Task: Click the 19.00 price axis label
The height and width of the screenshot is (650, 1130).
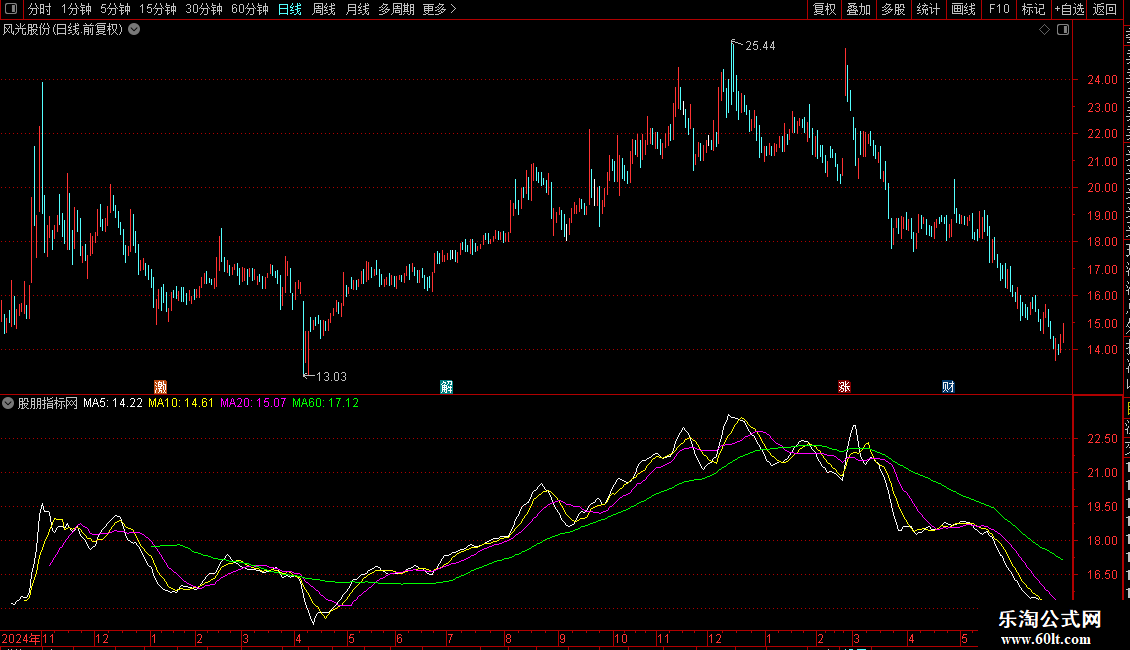Action: coord(1103,215)
